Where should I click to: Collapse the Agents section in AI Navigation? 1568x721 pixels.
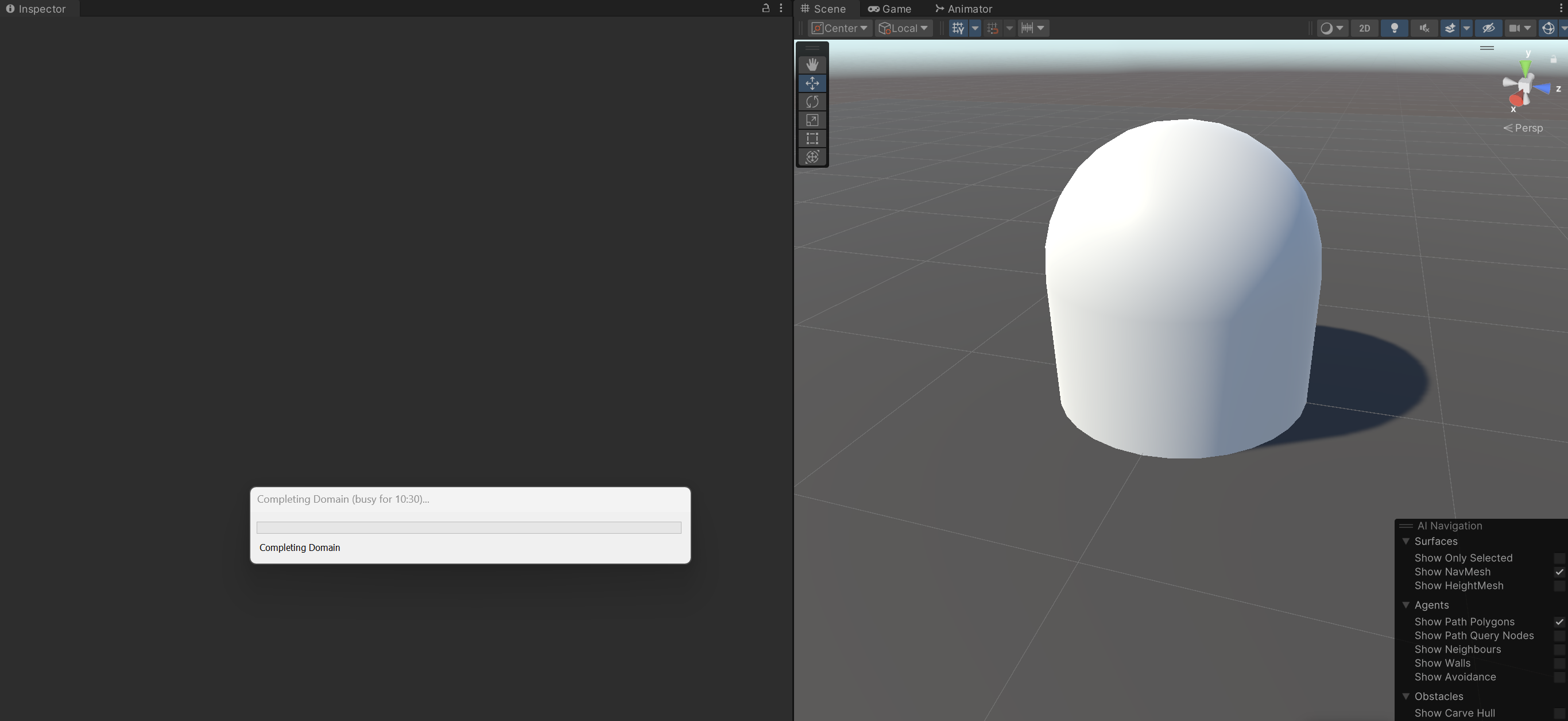(x=1406, y=605)
